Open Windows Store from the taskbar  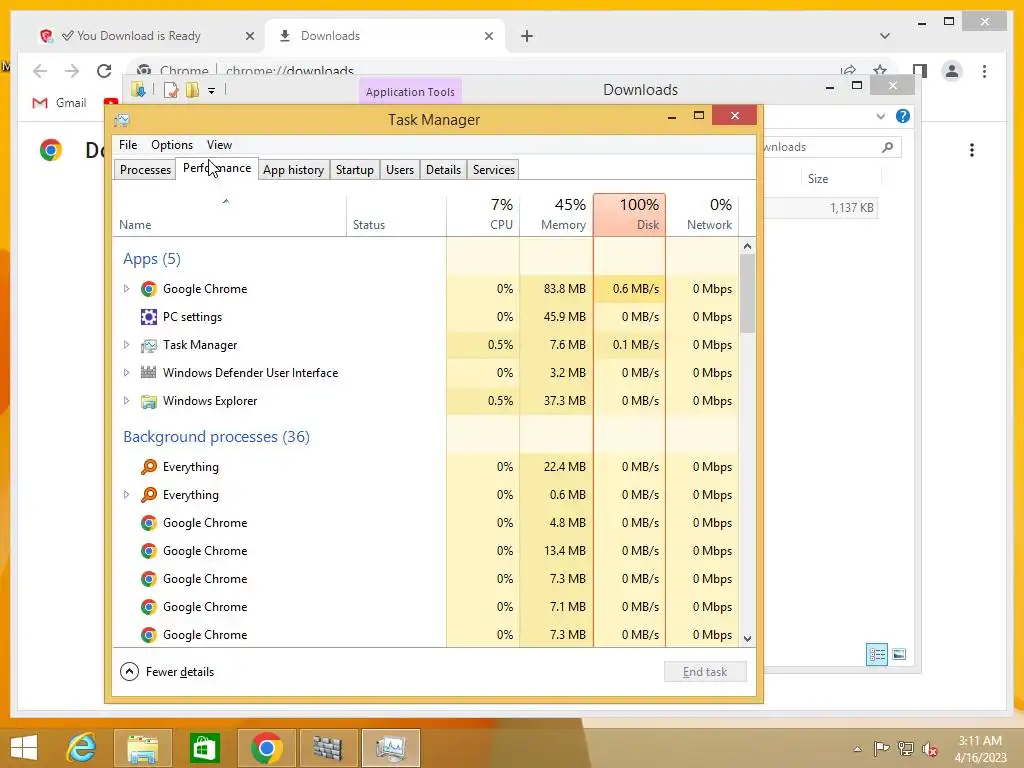204,748
